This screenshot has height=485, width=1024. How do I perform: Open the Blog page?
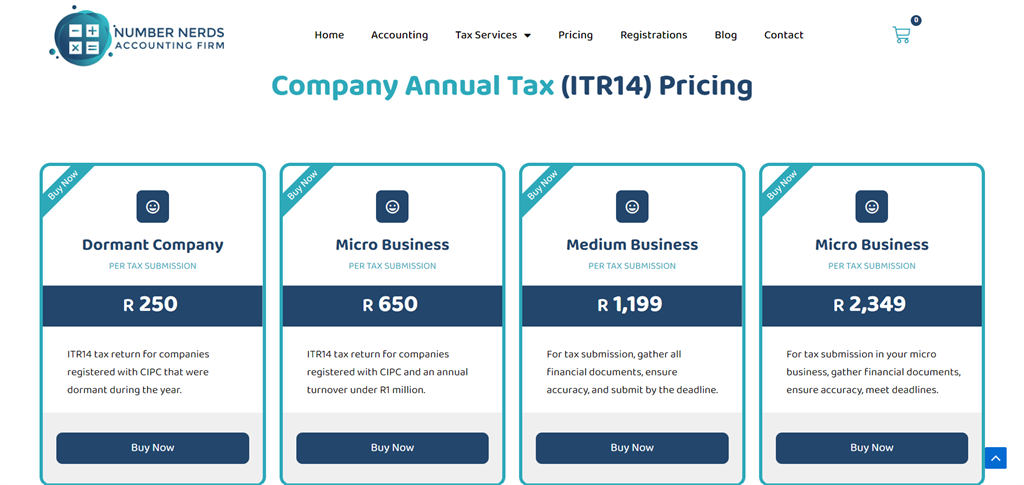coord(726,35)
